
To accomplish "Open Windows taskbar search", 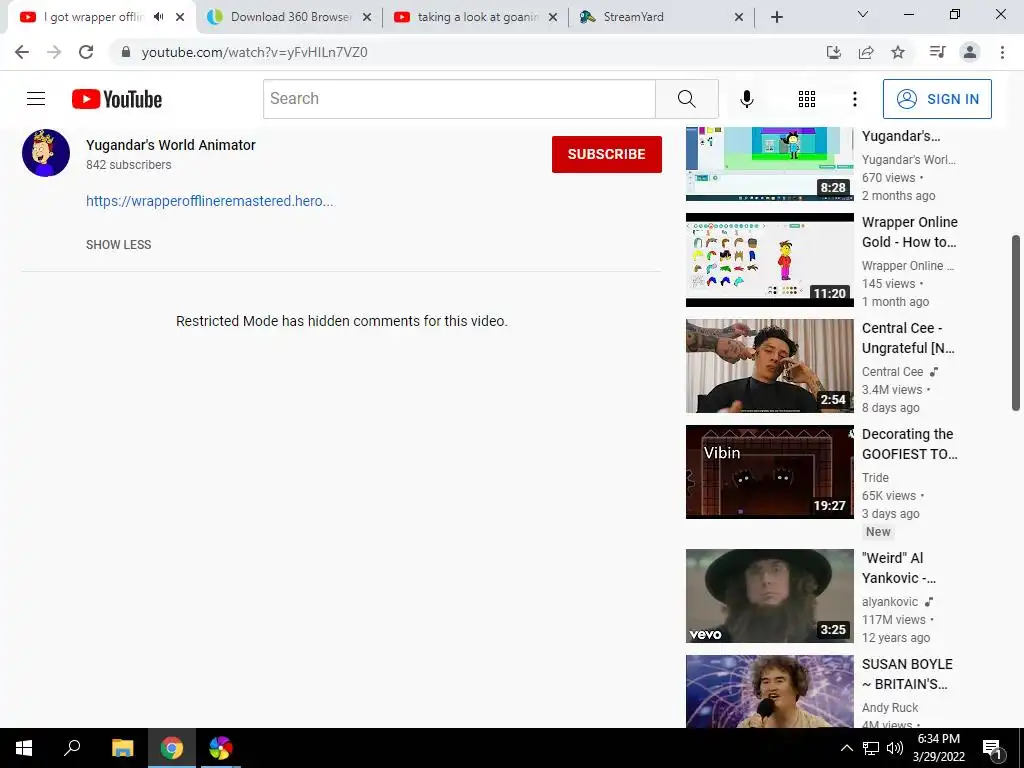I will 72,748.
